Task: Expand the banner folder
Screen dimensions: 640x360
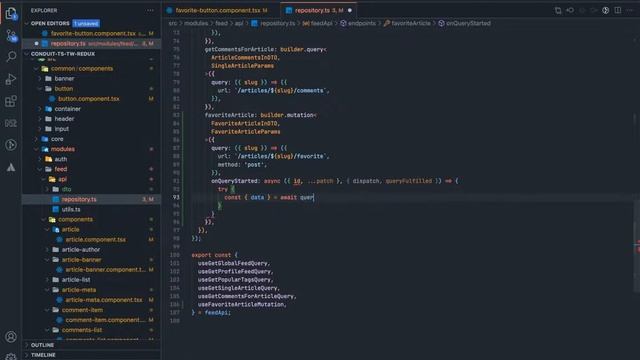Action: 64,78
